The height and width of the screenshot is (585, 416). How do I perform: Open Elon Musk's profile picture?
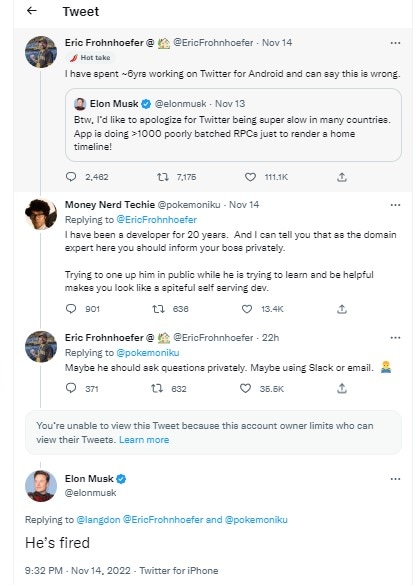pyautogui.click(x=41, y=486)
